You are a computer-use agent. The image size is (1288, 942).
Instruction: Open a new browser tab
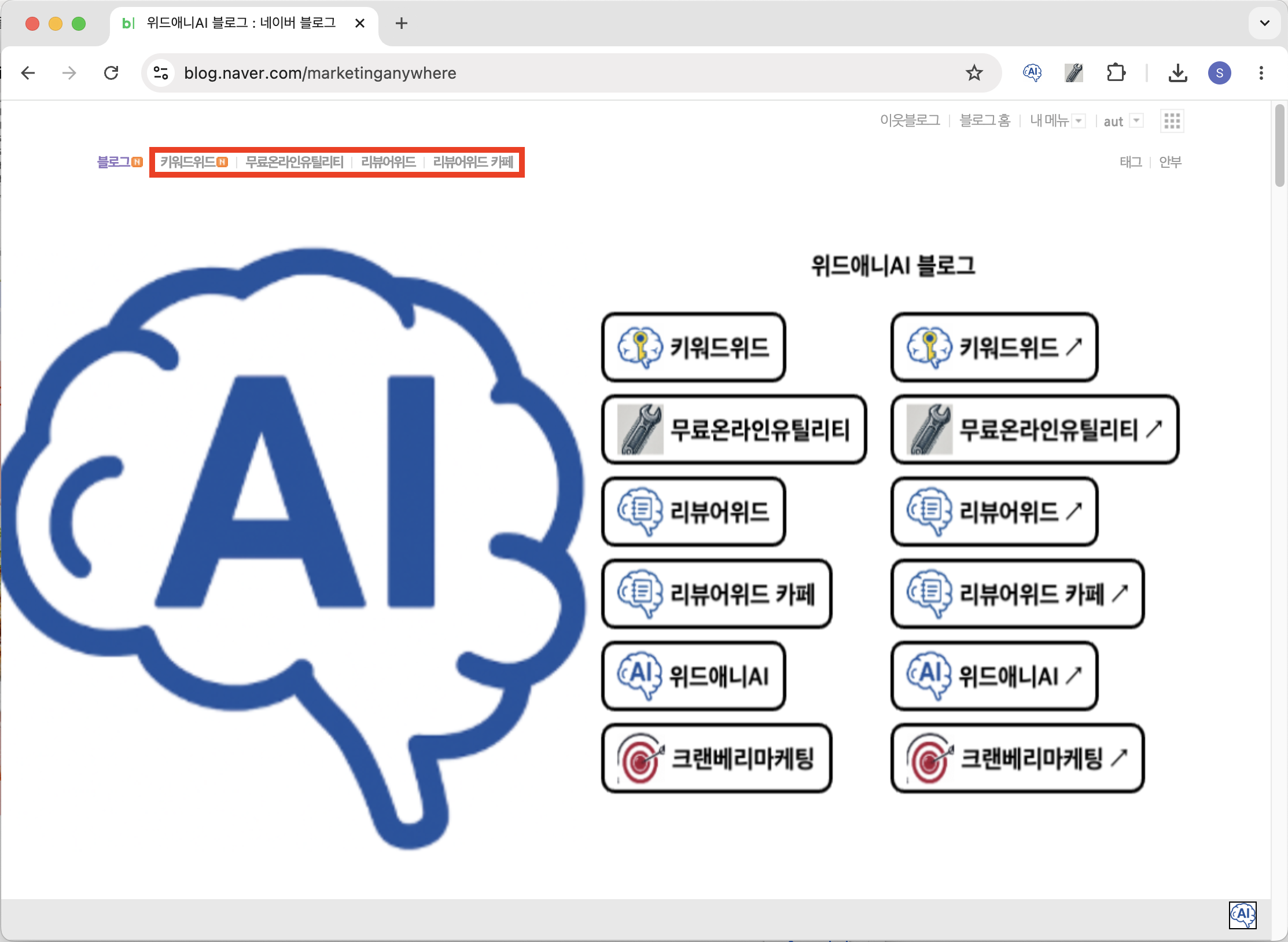[x=402, y=23]
